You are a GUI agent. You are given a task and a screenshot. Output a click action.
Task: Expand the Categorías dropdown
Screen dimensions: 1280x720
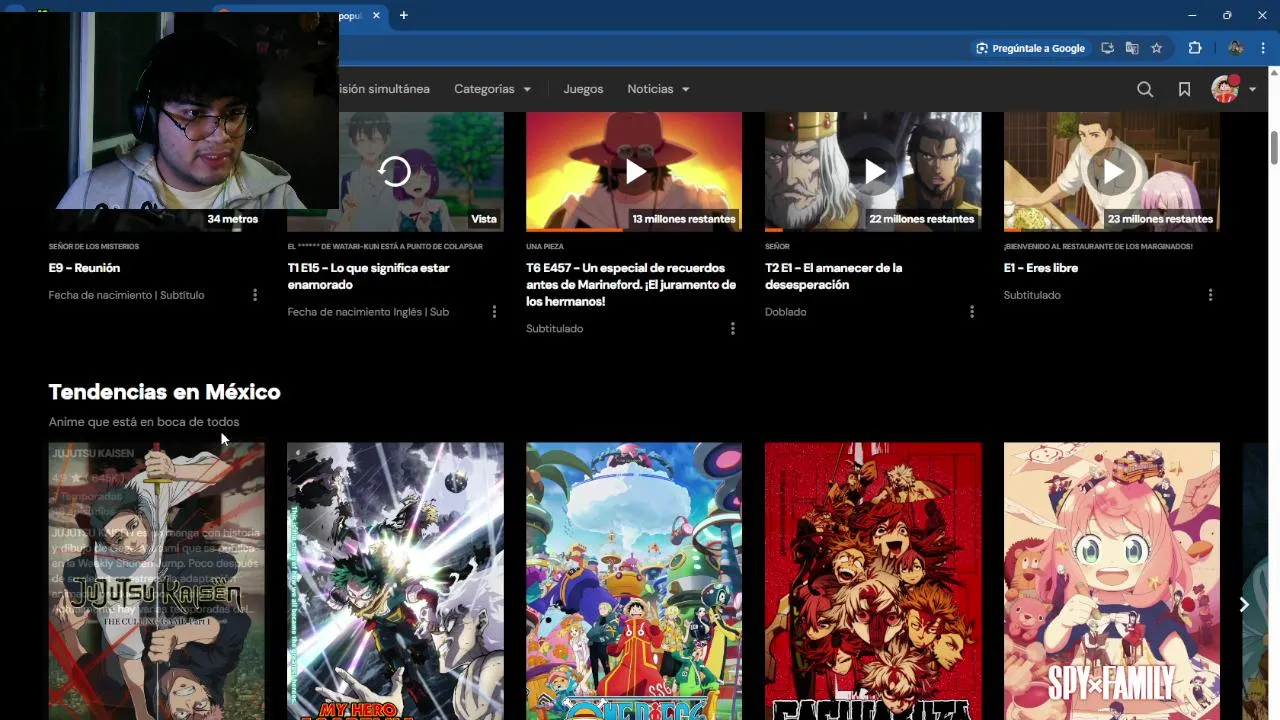tap(493, 89)
